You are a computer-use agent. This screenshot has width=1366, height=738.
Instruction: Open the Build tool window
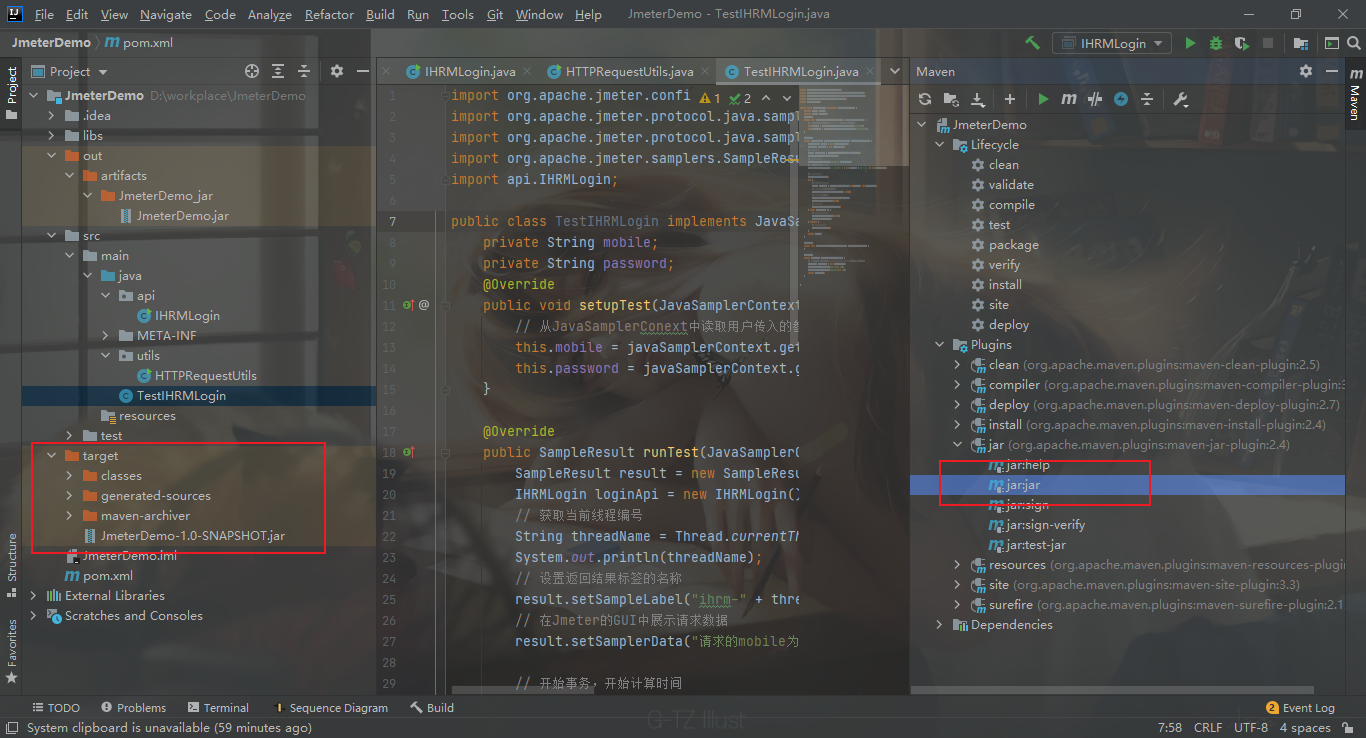pos(432,708)
